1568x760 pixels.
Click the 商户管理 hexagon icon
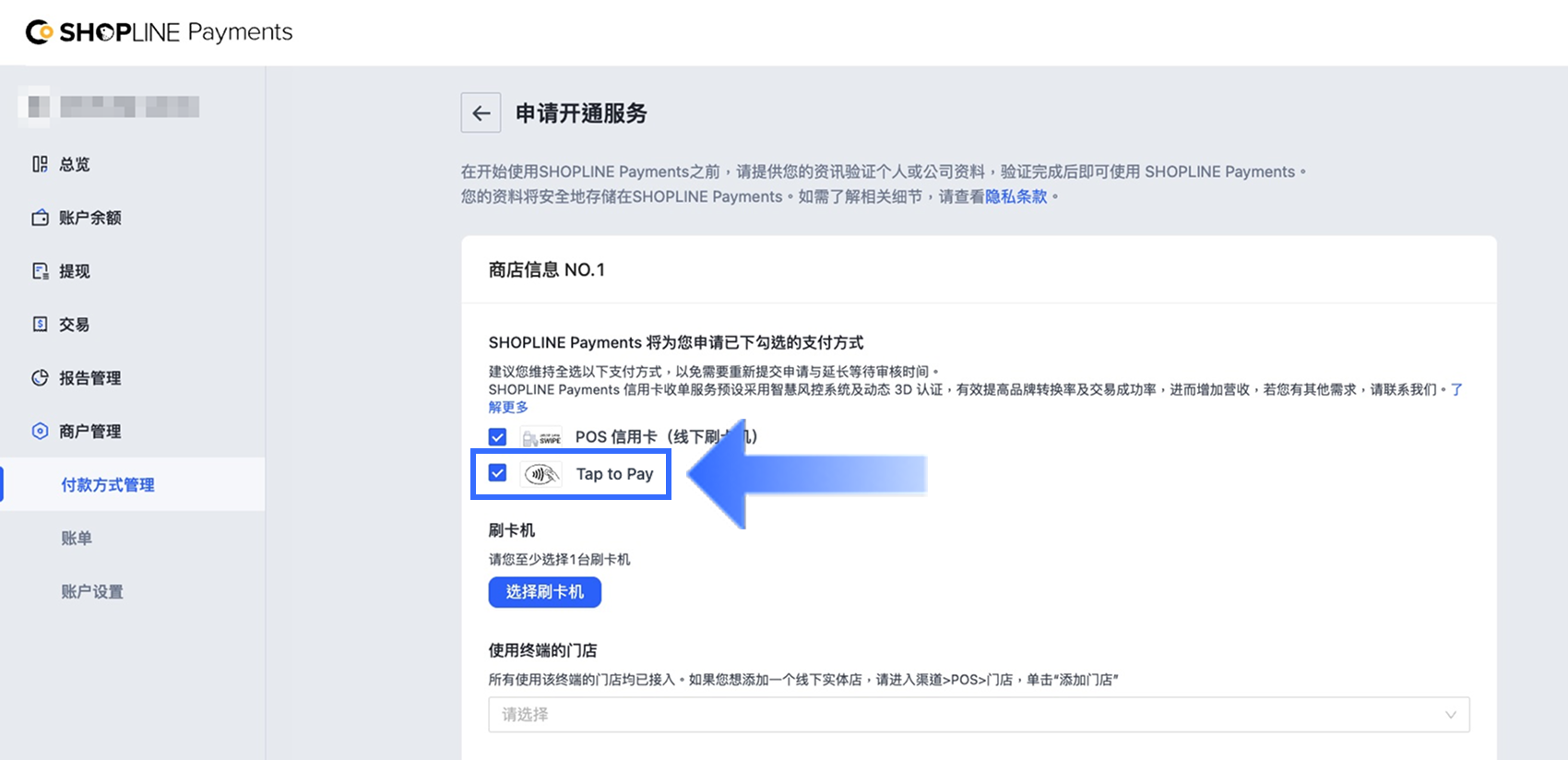click(x=40, y=432)
